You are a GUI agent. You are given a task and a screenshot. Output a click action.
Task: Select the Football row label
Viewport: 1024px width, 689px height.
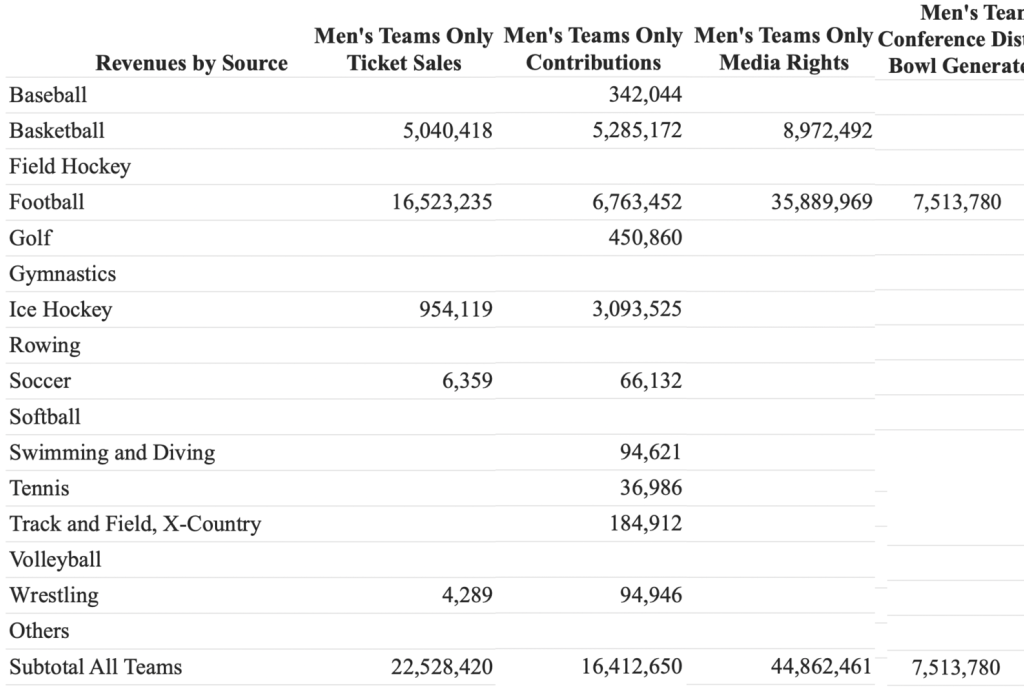point(47,202)
